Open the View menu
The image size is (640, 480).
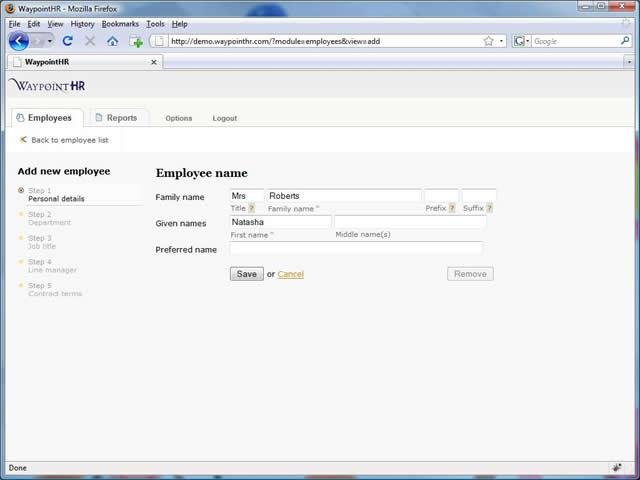55,24
